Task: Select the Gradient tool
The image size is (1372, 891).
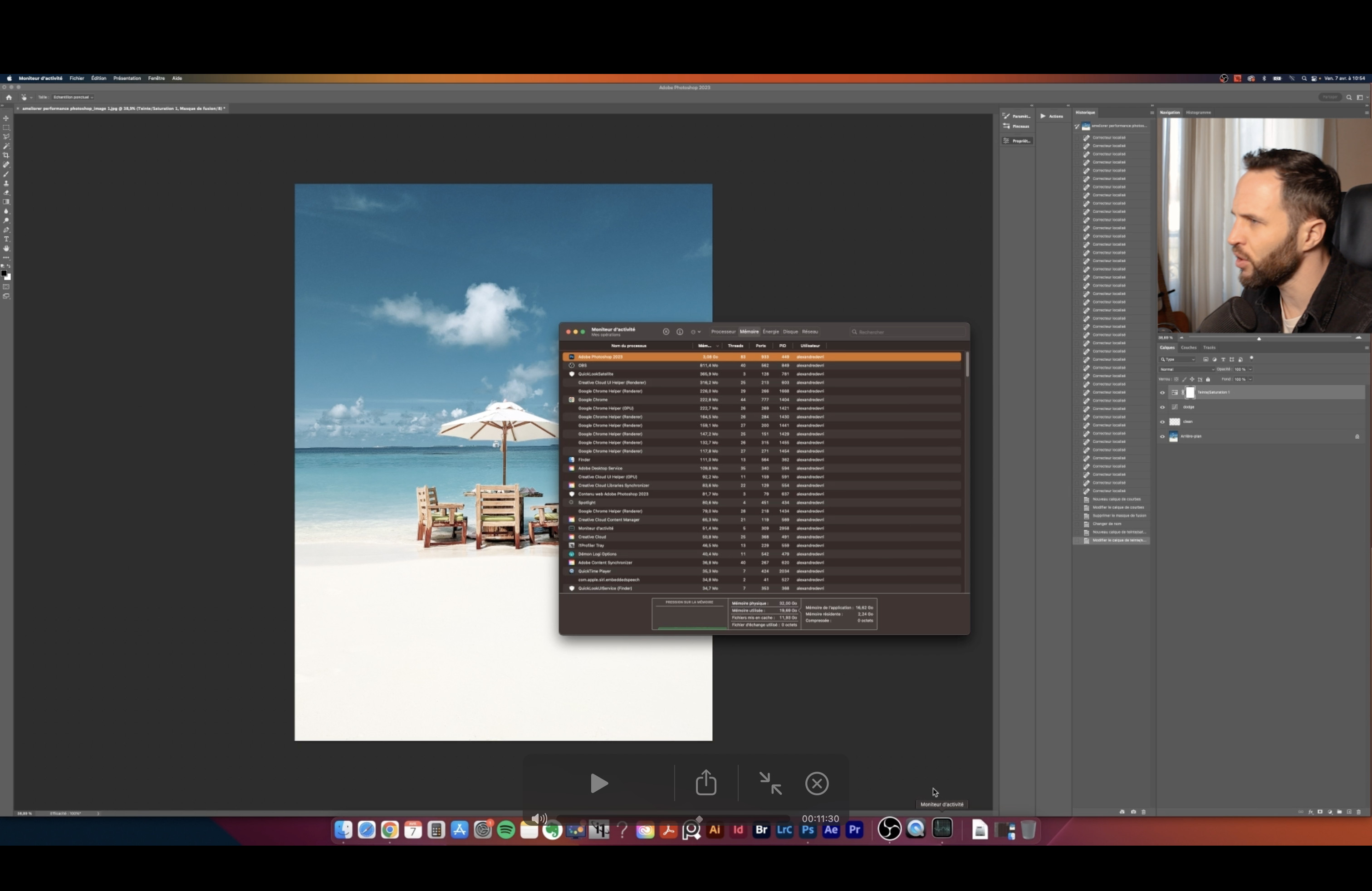Action: click(x=6, y=202)
